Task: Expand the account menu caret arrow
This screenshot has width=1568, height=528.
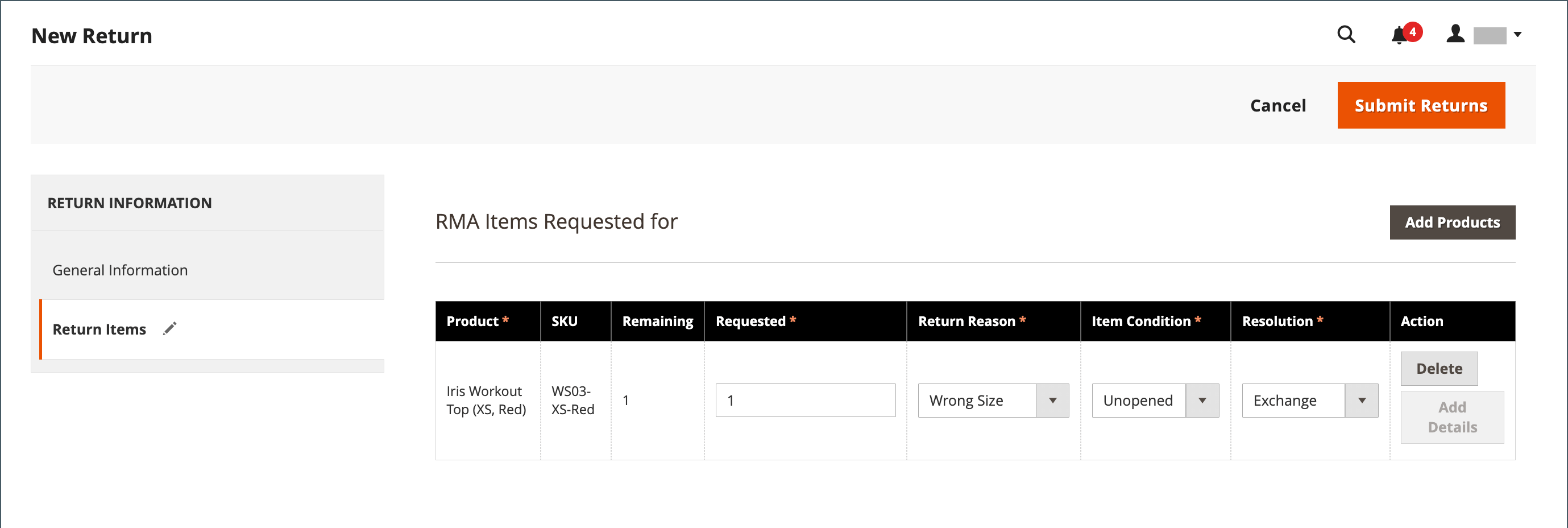Action: pyautogui.click(x=1517, y=35)
